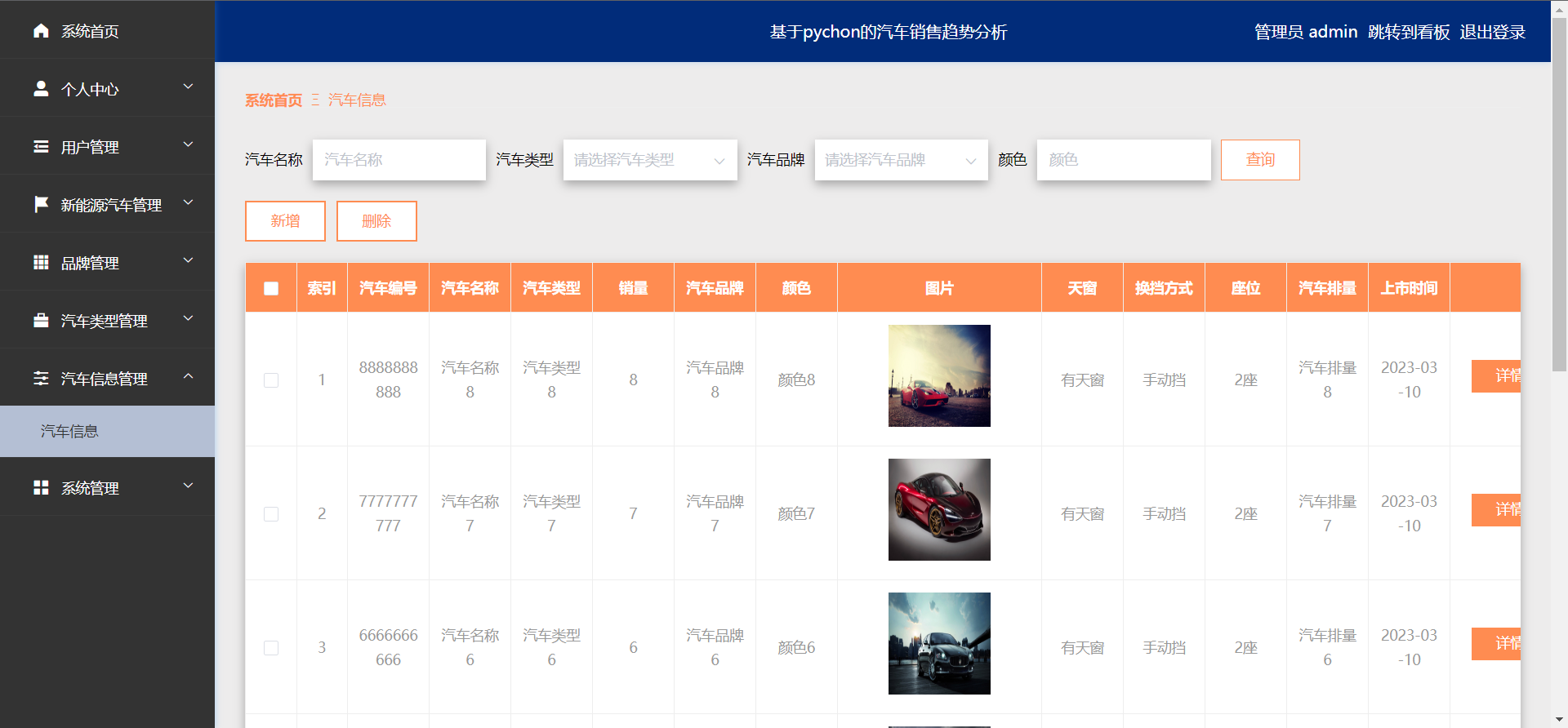Focus the 颜色 input field
Image resolution: width=1568 pixels, height=728 pixels.
click(1124, 160)
